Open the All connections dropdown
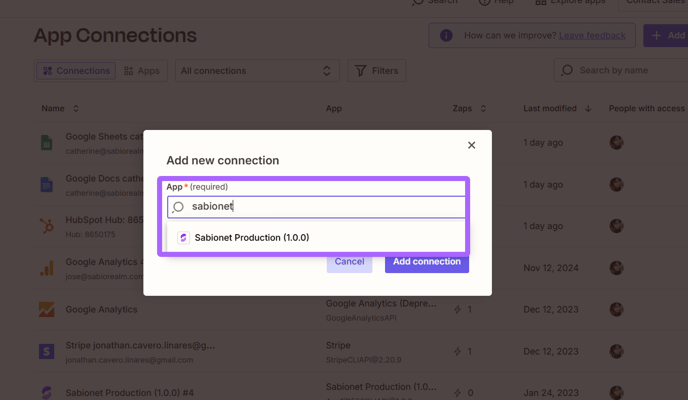 pos(257,71)
